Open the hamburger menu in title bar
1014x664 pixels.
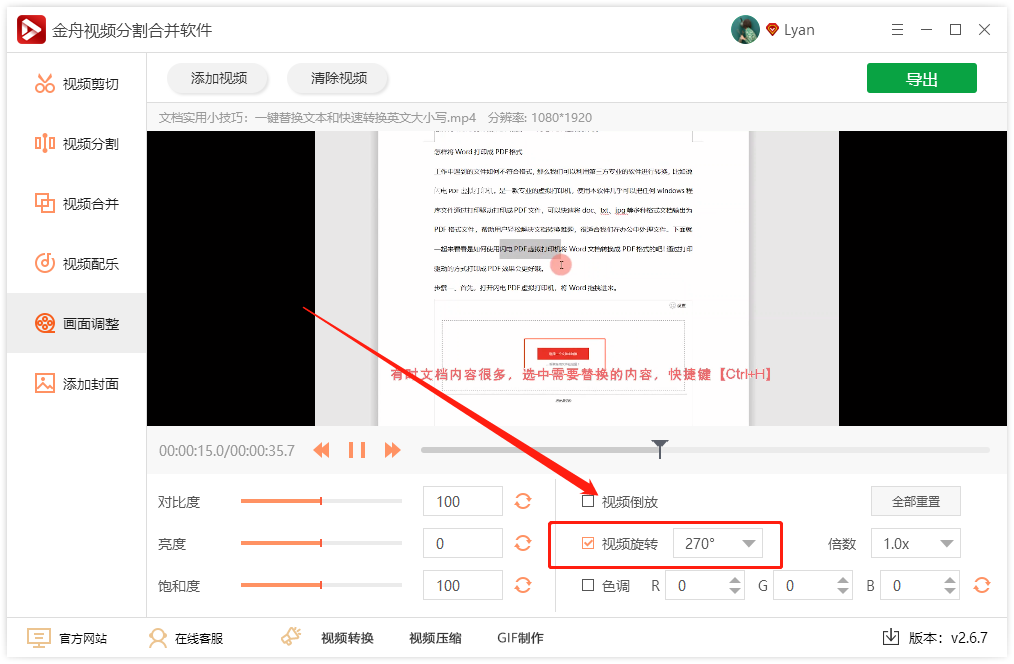click(x=897, y=30)
